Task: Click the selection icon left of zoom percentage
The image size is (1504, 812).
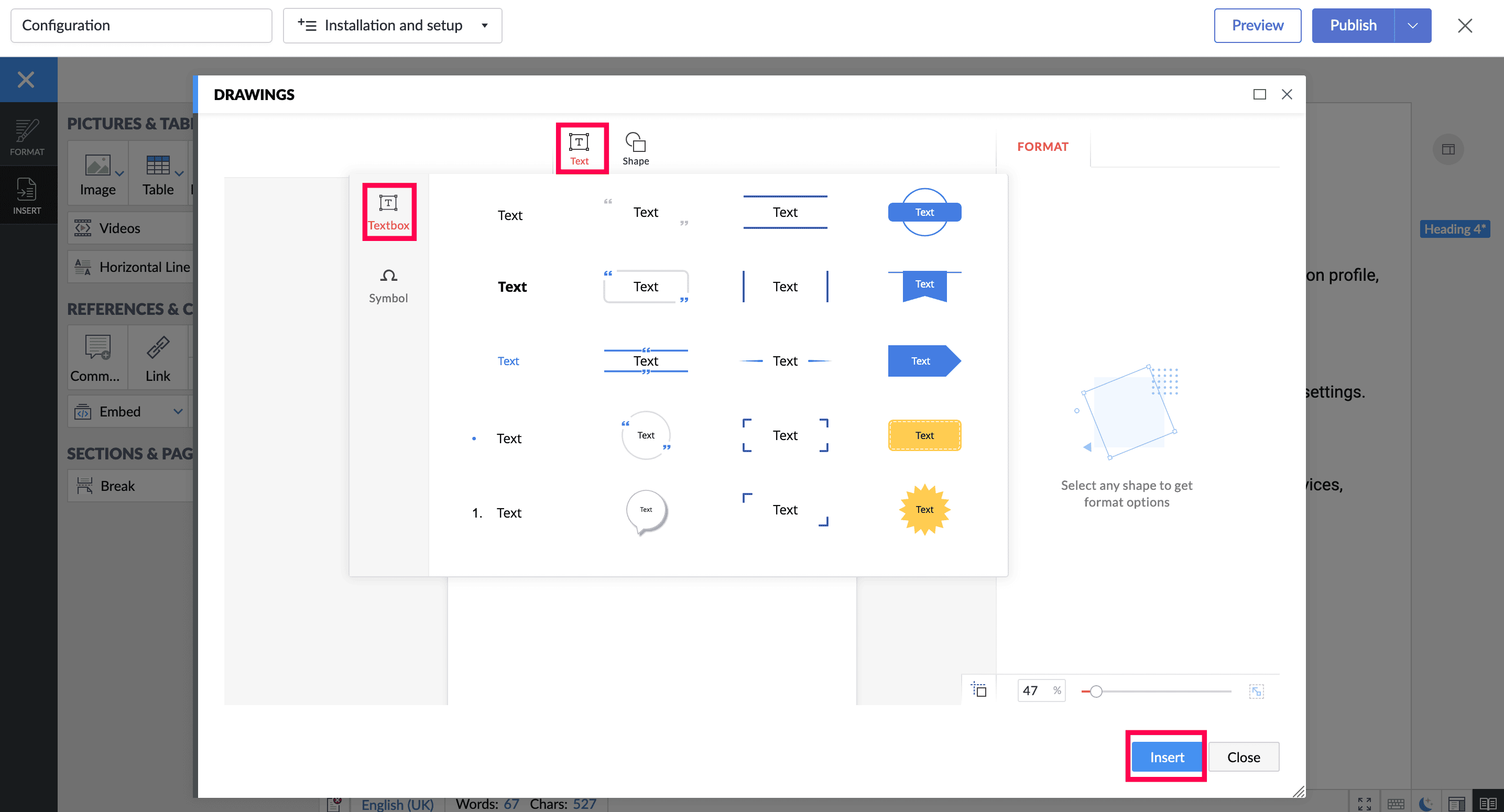Action: 979,690
